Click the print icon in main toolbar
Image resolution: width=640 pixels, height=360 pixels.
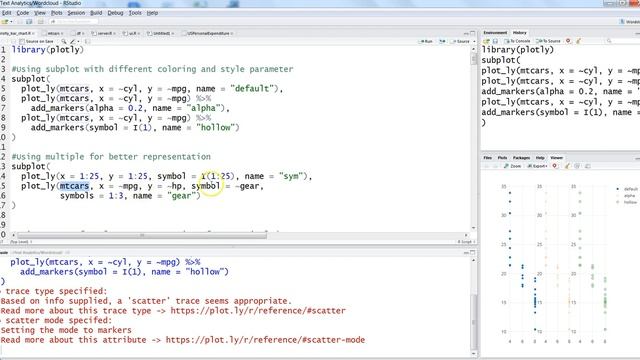pyautogui.click(x=40, y=22)
